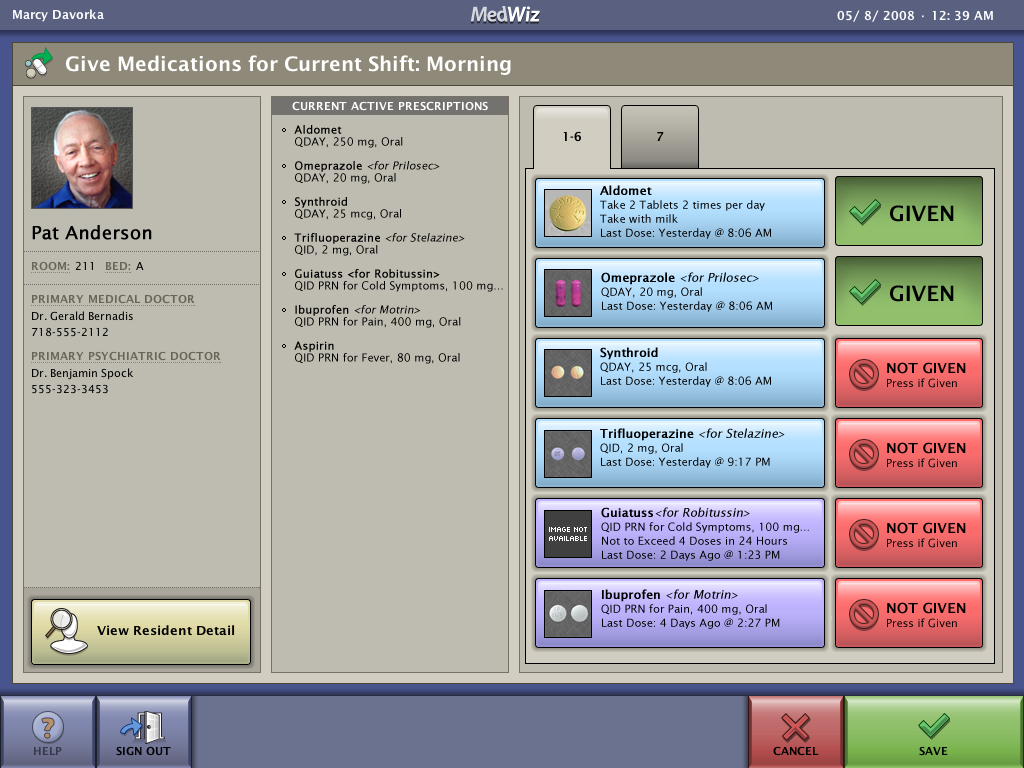Click the Aldomet pill photo thumbnail
The width and height of the screenshot is (1024, 768).
coord(567,211)
